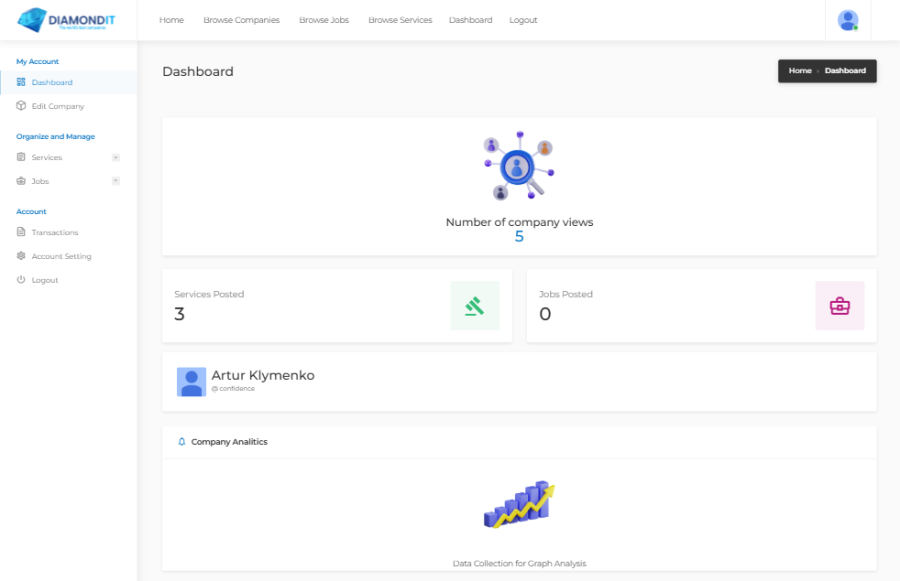
Task: Click the Account Setting gear icon
Action: coord(19,256)
